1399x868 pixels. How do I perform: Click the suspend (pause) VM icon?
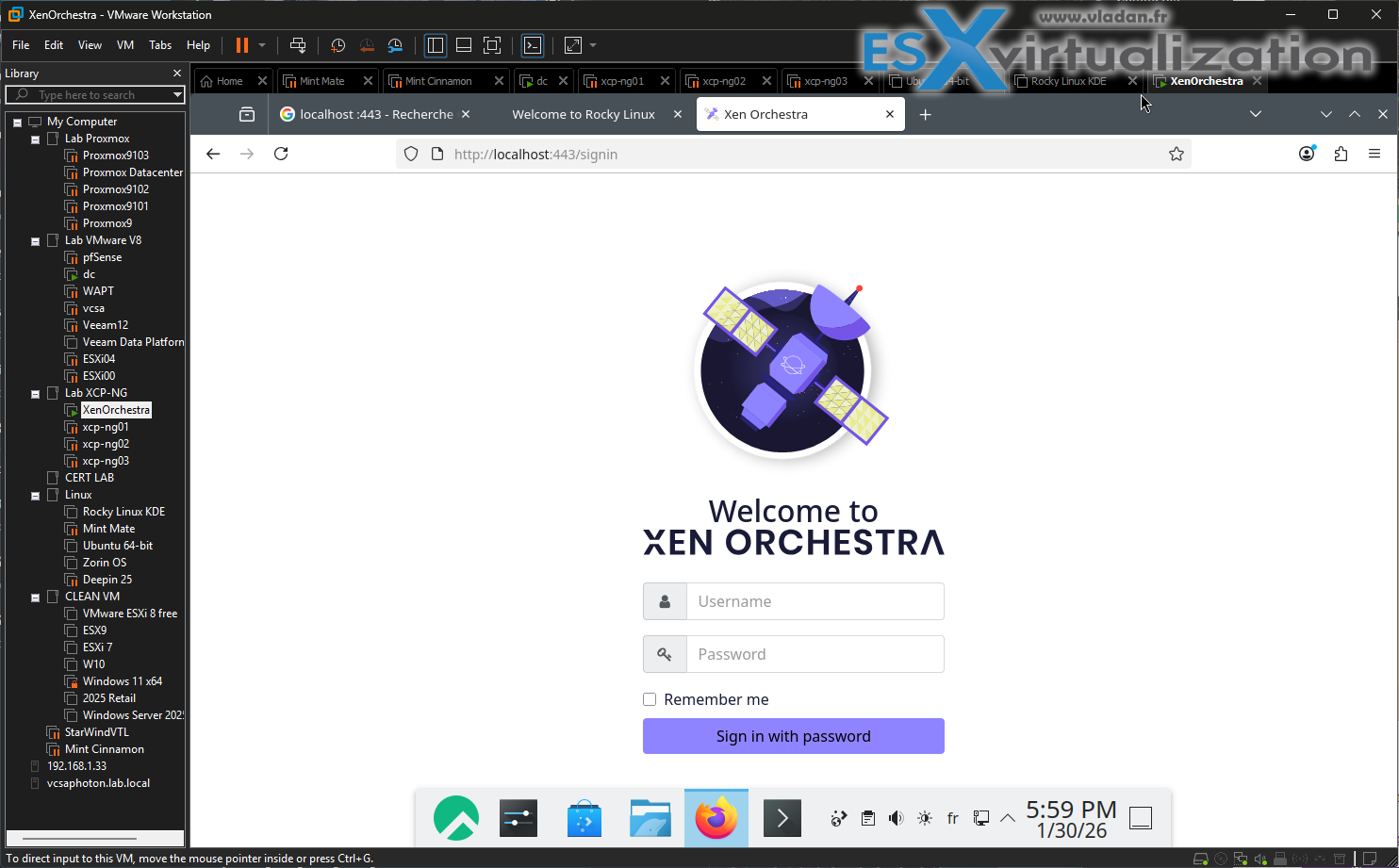click(242, 45)
